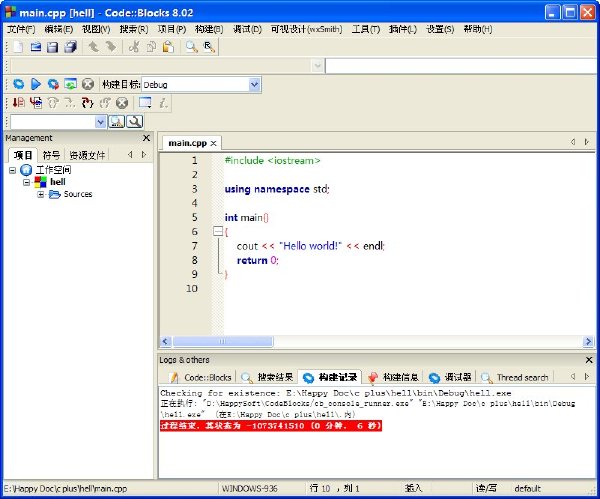Click the Save all files icon
The width and height of the screenshot is (600, 499).
click(x=70, y=47)
